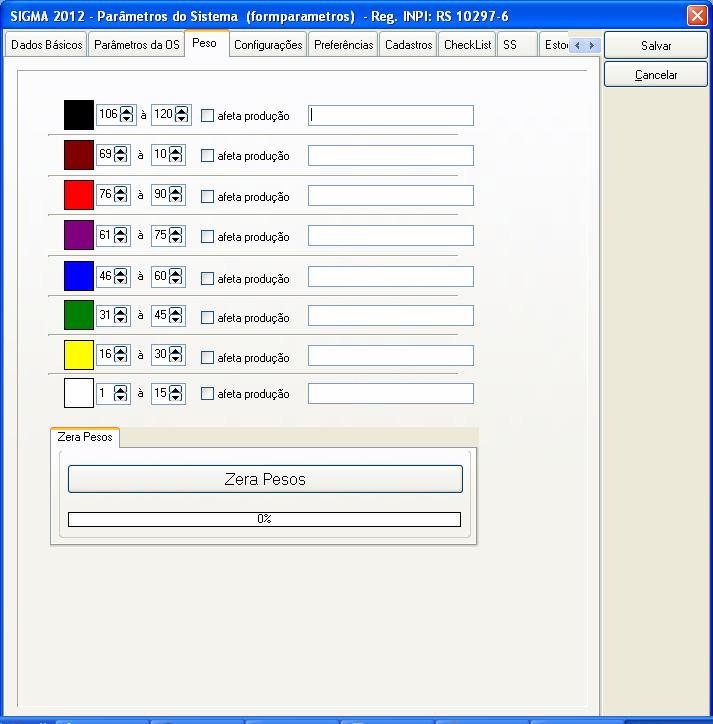The height and width of the screenshot is (724, 713).
Task: Open the Dados Básicos tab
Action: pyautogui.click(x=46, y=45)
